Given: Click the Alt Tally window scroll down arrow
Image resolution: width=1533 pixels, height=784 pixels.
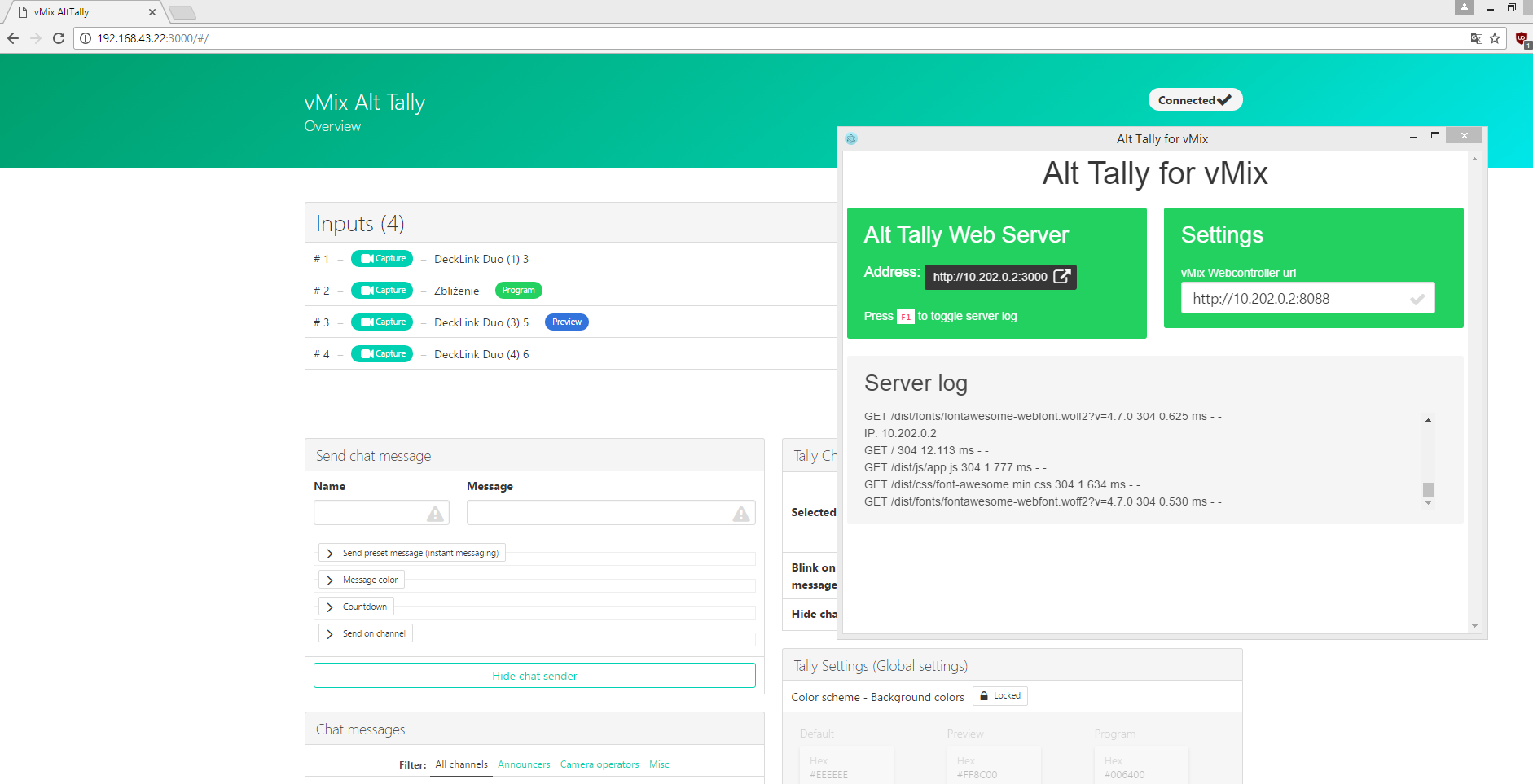Looking at the screenshot, I should click(x=1474, y=626).
